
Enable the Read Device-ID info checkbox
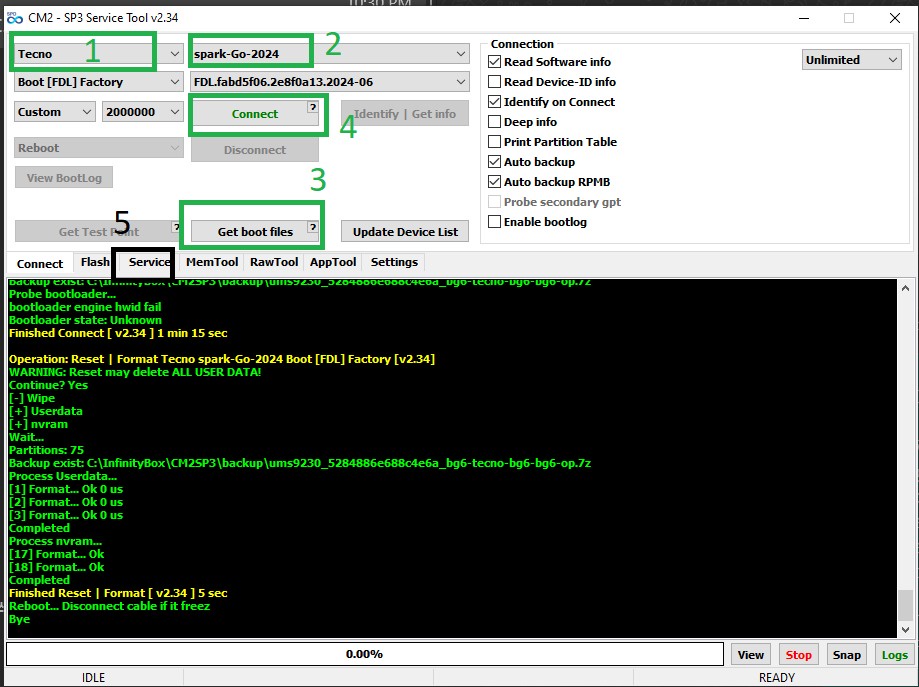coord(495,82)
